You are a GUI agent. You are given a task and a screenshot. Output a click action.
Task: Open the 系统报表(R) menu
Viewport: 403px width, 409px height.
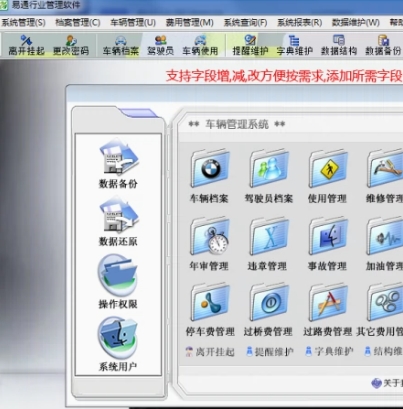(x=299, y=23)
